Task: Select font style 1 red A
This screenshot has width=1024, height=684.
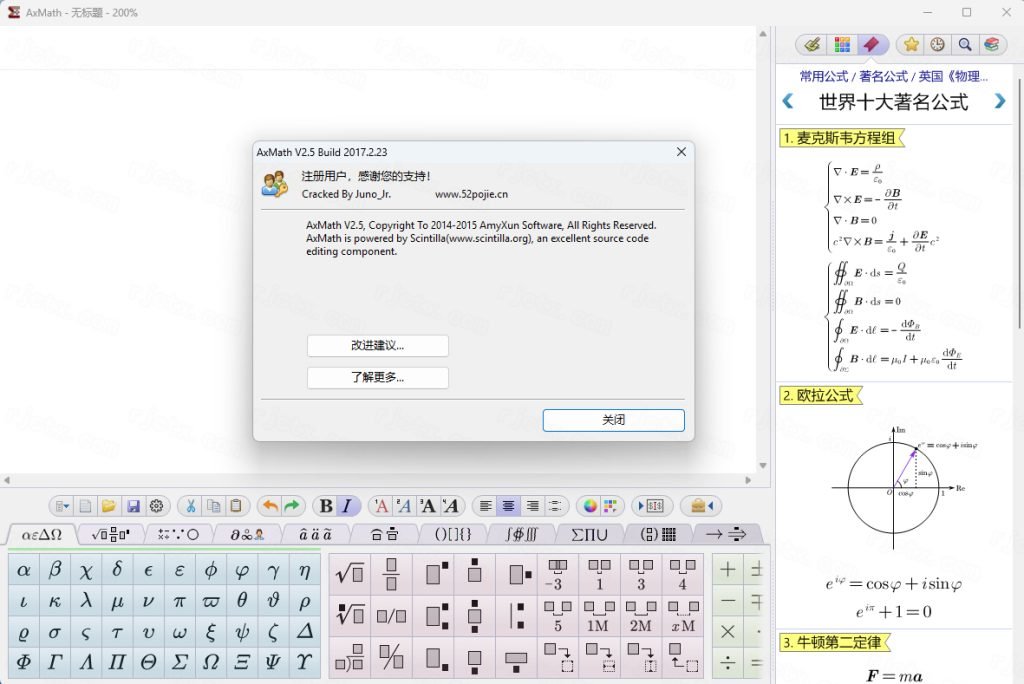Action: point(381,506)
